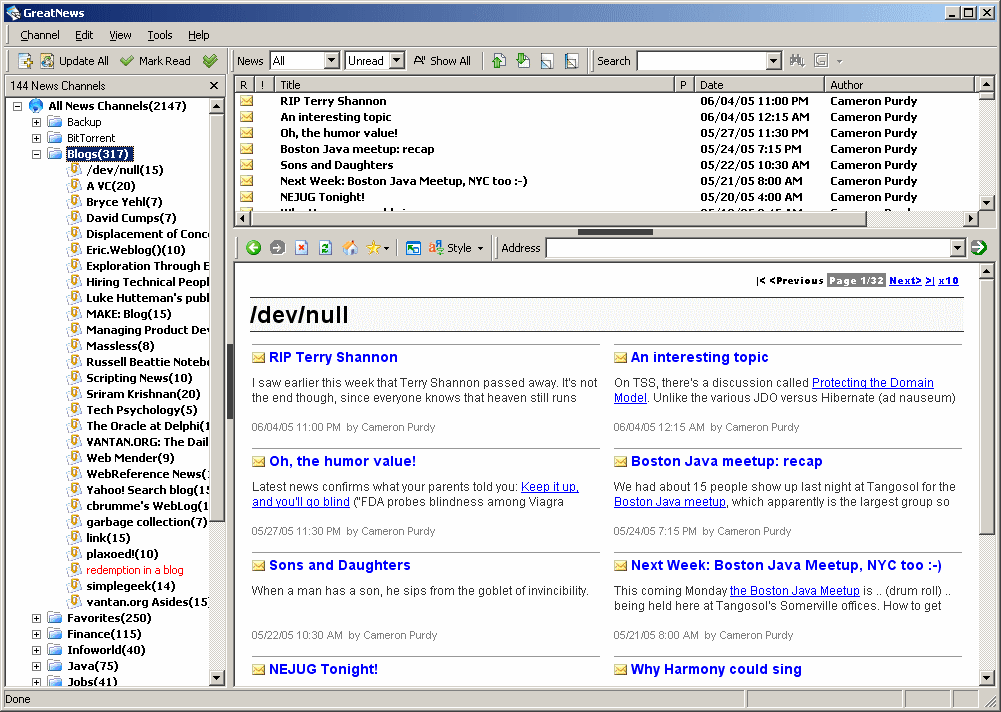Open the Oh, the humor value! article heading

(342, 461)
